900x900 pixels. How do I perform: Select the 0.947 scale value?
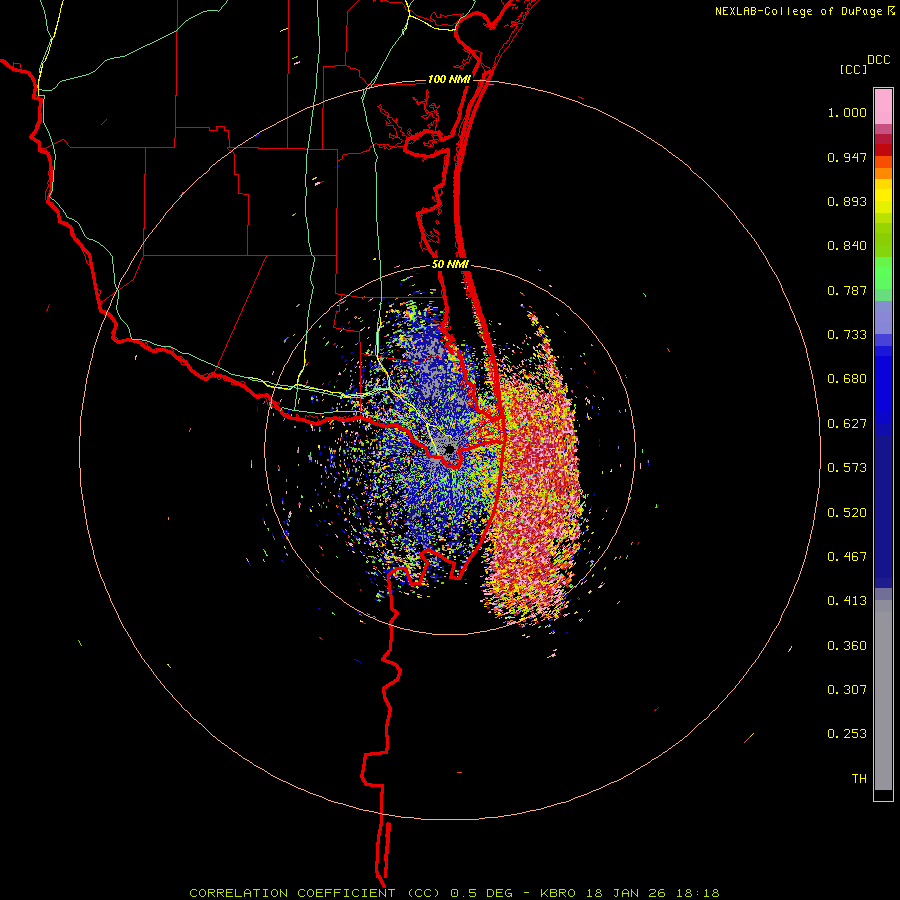(847, 157)
